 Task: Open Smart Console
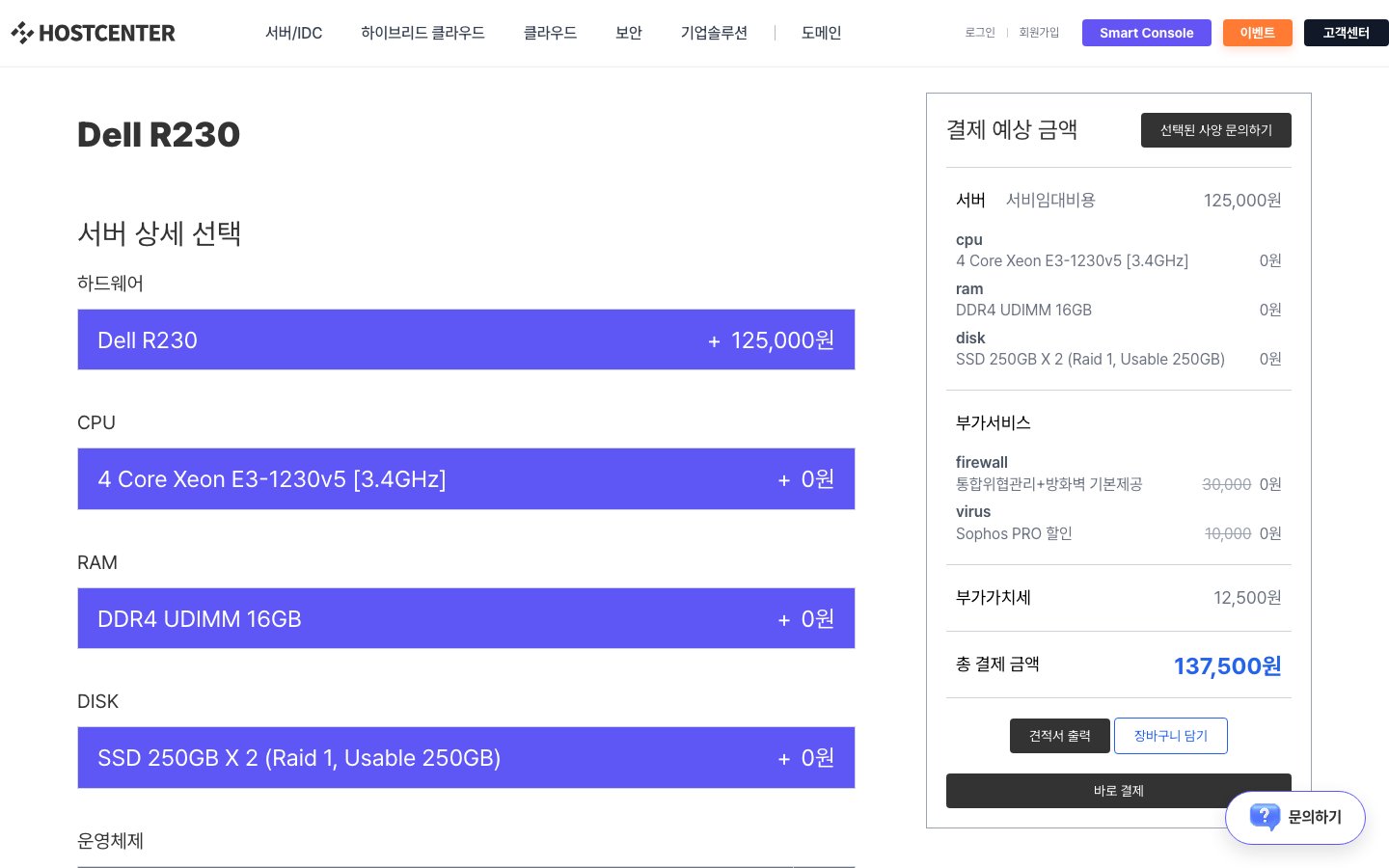1147,33
